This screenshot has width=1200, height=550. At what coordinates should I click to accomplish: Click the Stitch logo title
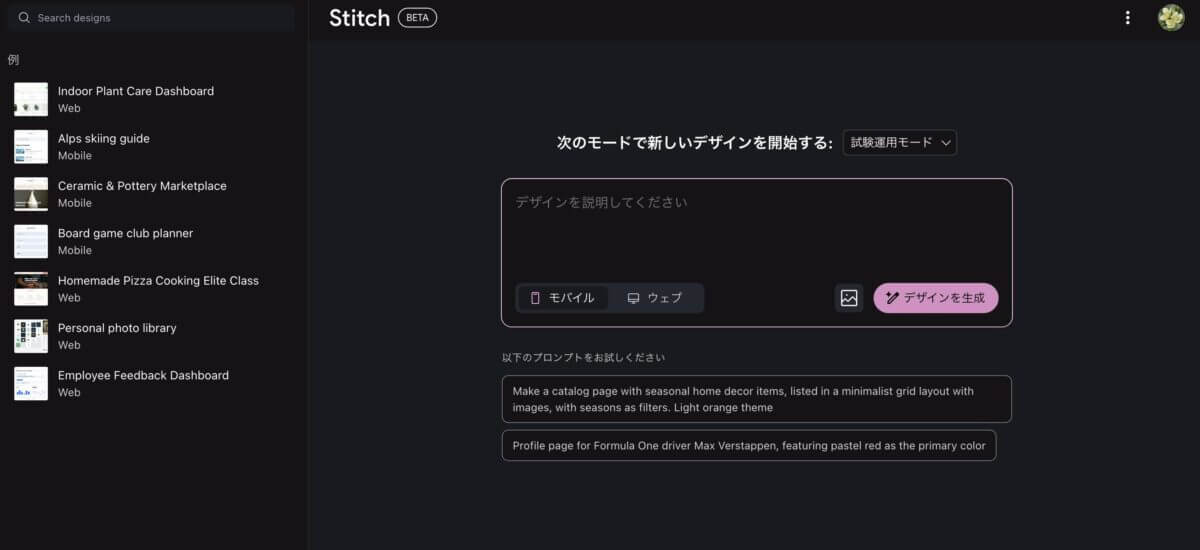click(x=359, y=18)
